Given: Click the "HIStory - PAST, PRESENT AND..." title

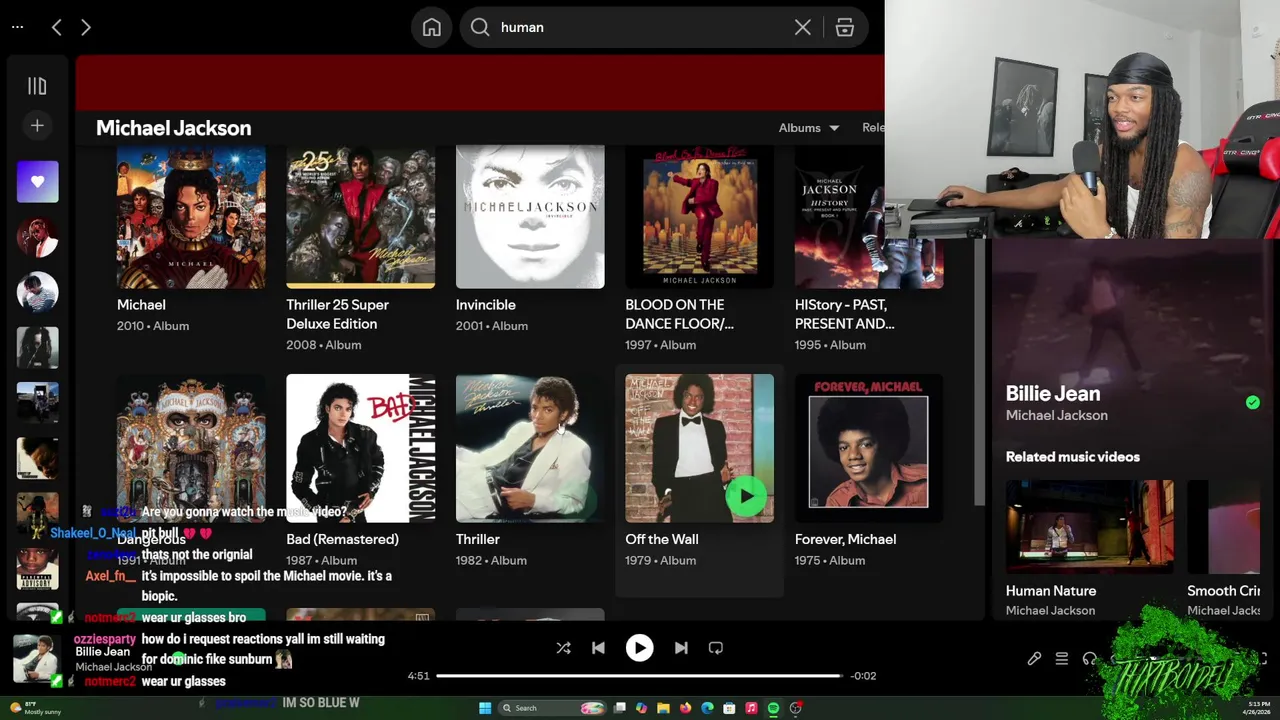Looking at the screenshot, I should point(845,314).
